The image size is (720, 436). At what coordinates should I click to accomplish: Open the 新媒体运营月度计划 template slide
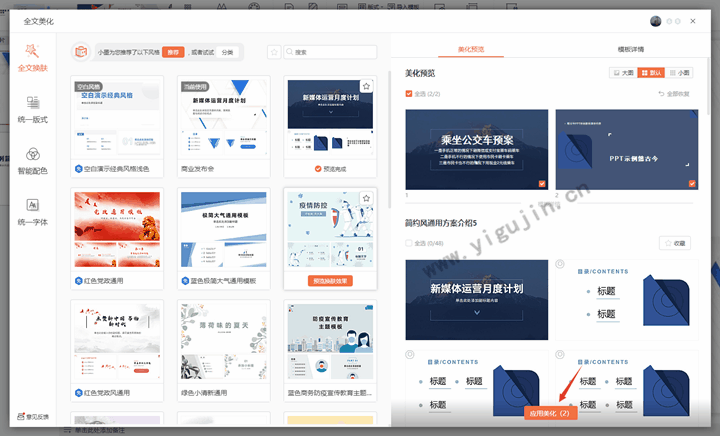tap(477, 300)
